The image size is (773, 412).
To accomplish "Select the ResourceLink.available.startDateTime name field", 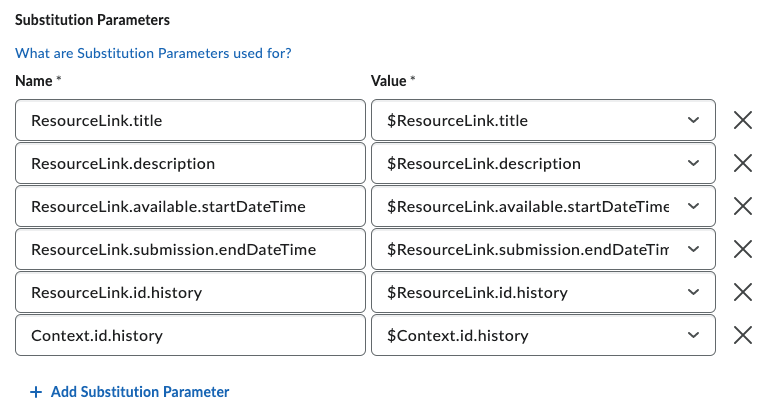I will pos(190,206).
